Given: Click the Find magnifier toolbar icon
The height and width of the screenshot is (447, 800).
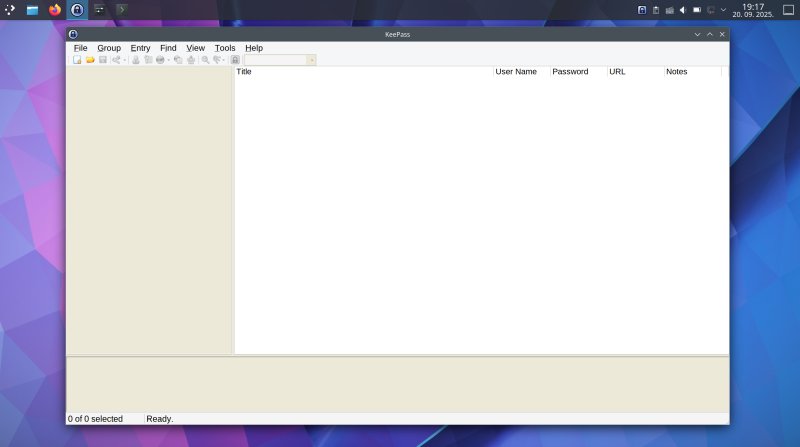Looking at the screenshot, I should tap(206, 60).
